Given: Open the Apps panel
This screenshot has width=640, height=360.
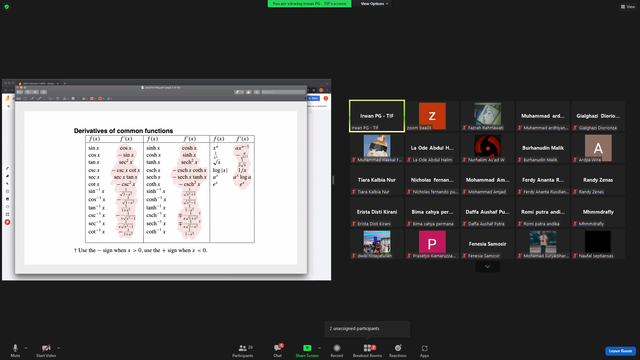Looking at the screenshot, I should point(424,350).
